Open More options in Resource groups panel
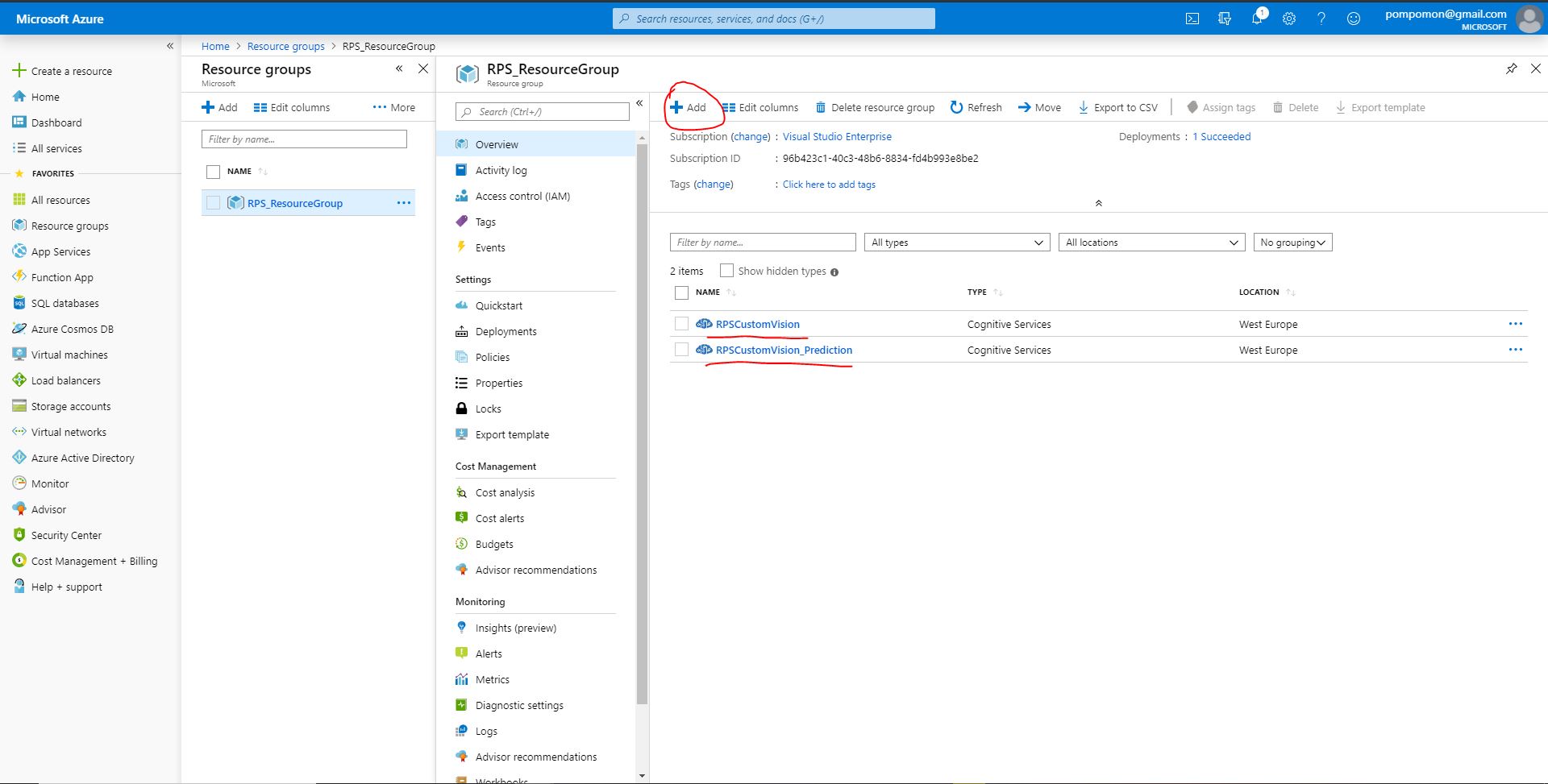The height and width of the screenshot is (784, 1548). tap(394, 107)
